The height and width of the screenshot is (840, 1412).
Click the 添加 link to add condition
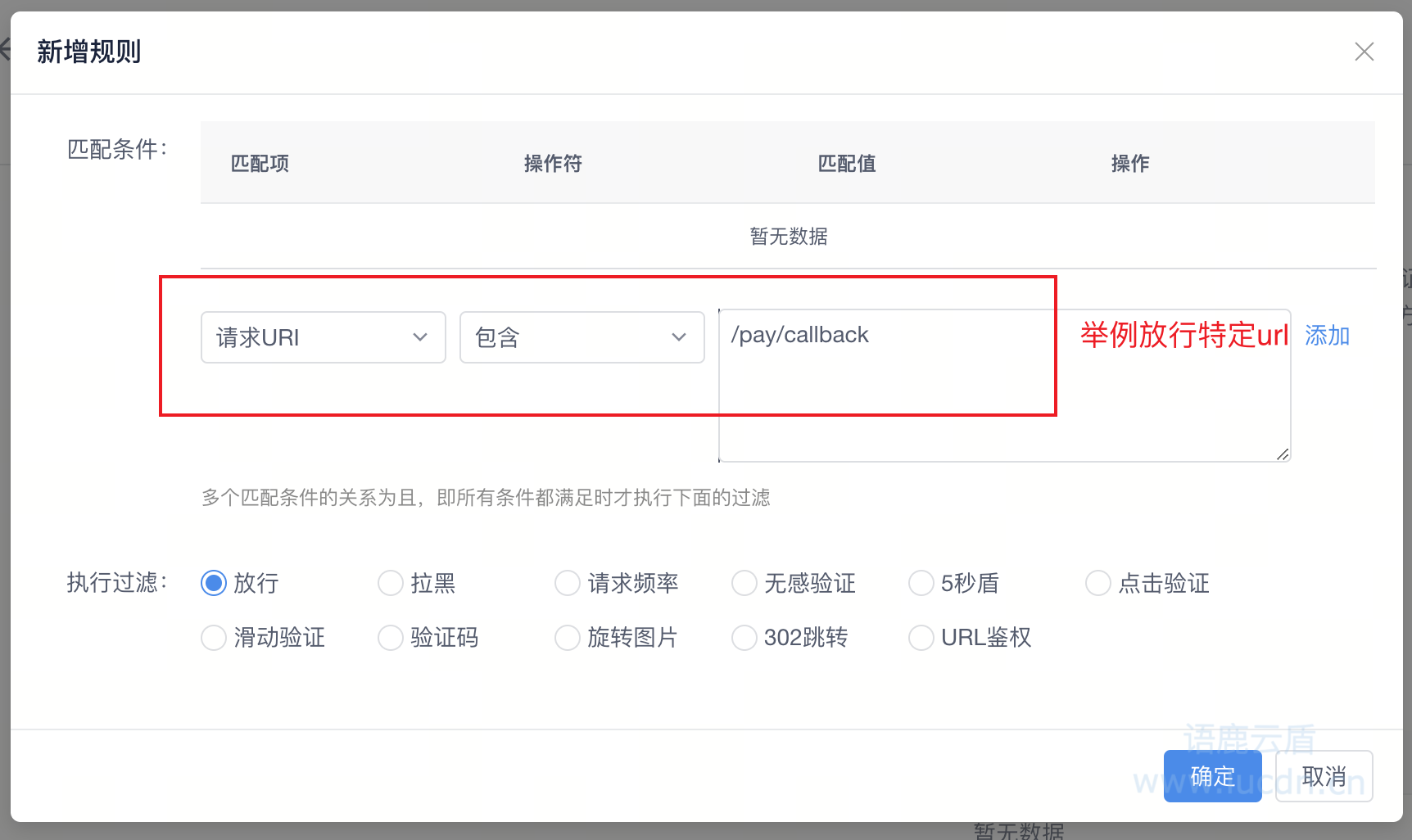tap(1327, 335)
